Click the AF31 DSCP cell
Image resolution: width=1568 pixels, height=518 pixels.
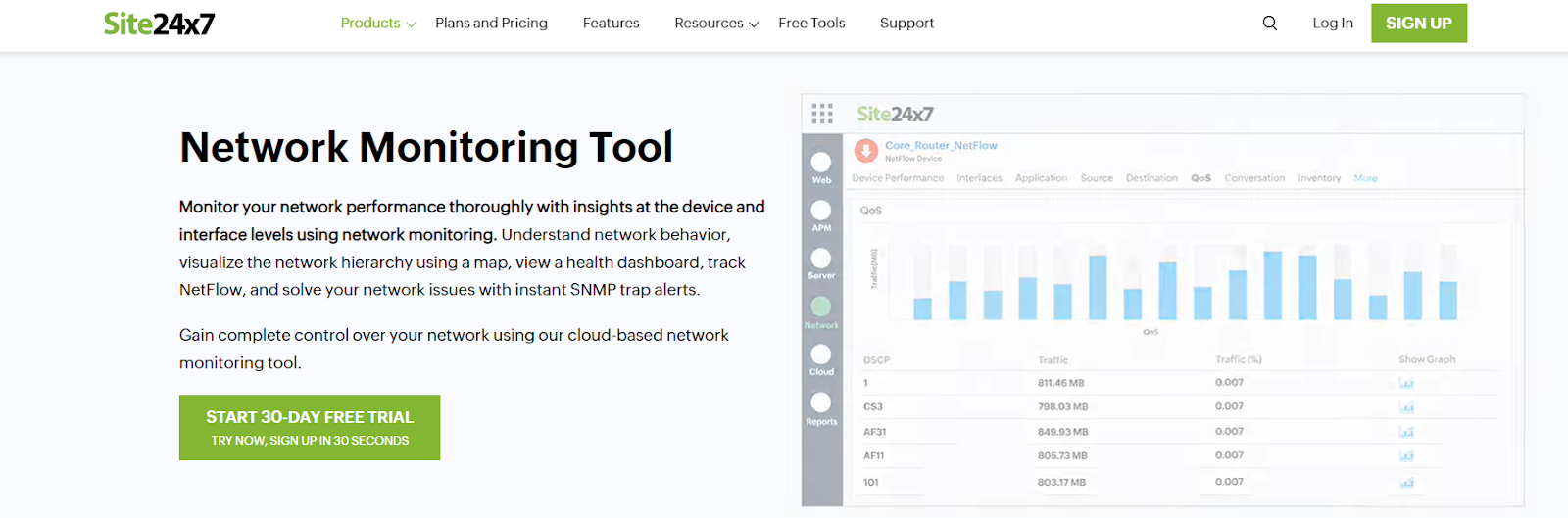(x=874, y=431)
